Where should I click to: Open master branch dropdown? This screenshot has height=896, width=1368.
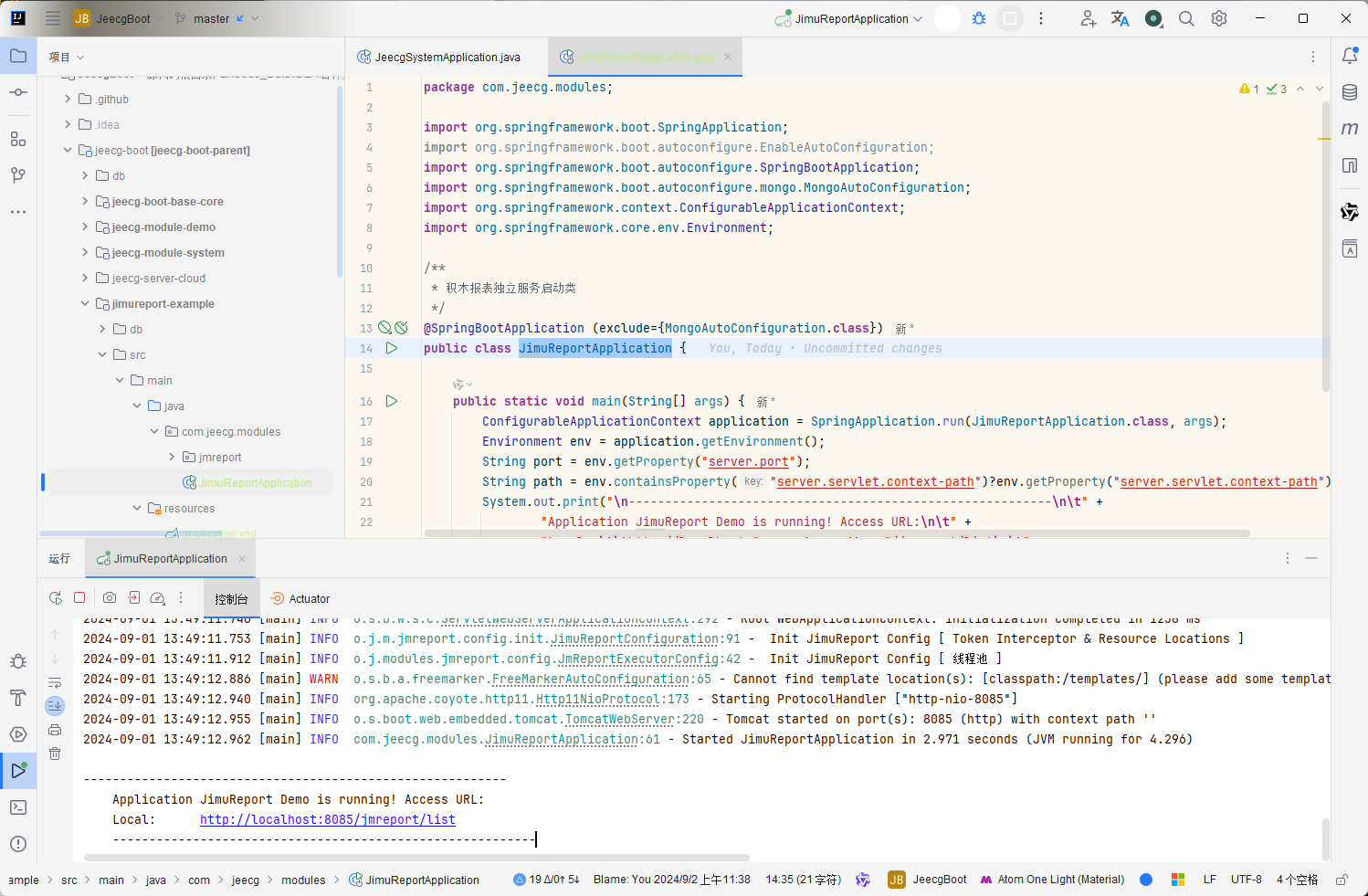coord(217,18)
